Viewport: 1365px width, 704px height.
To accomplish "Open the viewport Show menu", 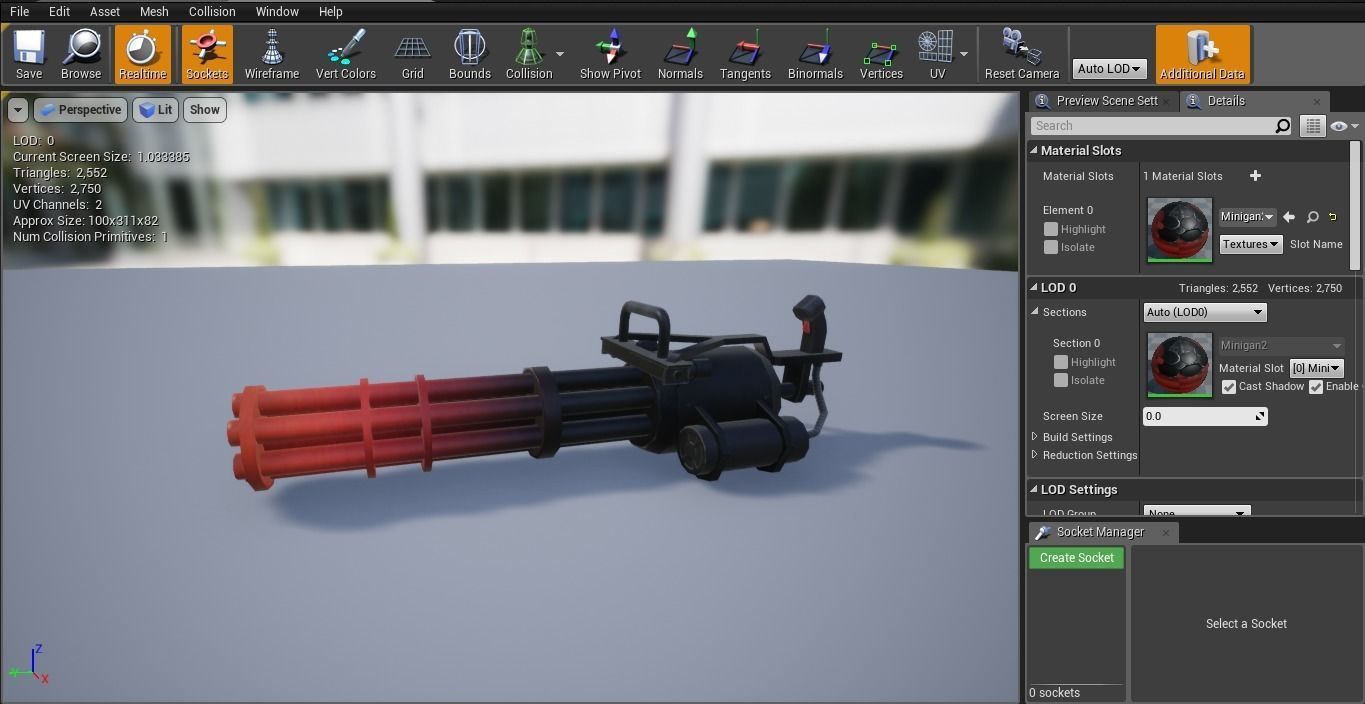I will (x=205, y=110).
